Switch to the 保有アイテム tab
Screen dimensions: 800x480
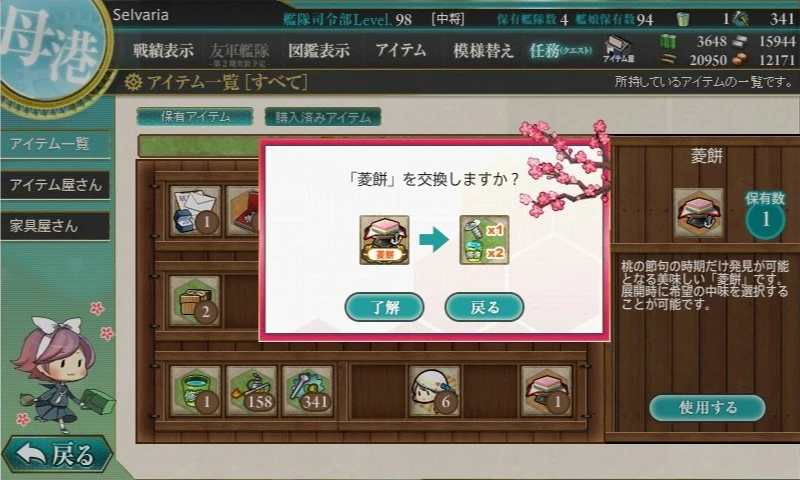[x=195, y=117]
